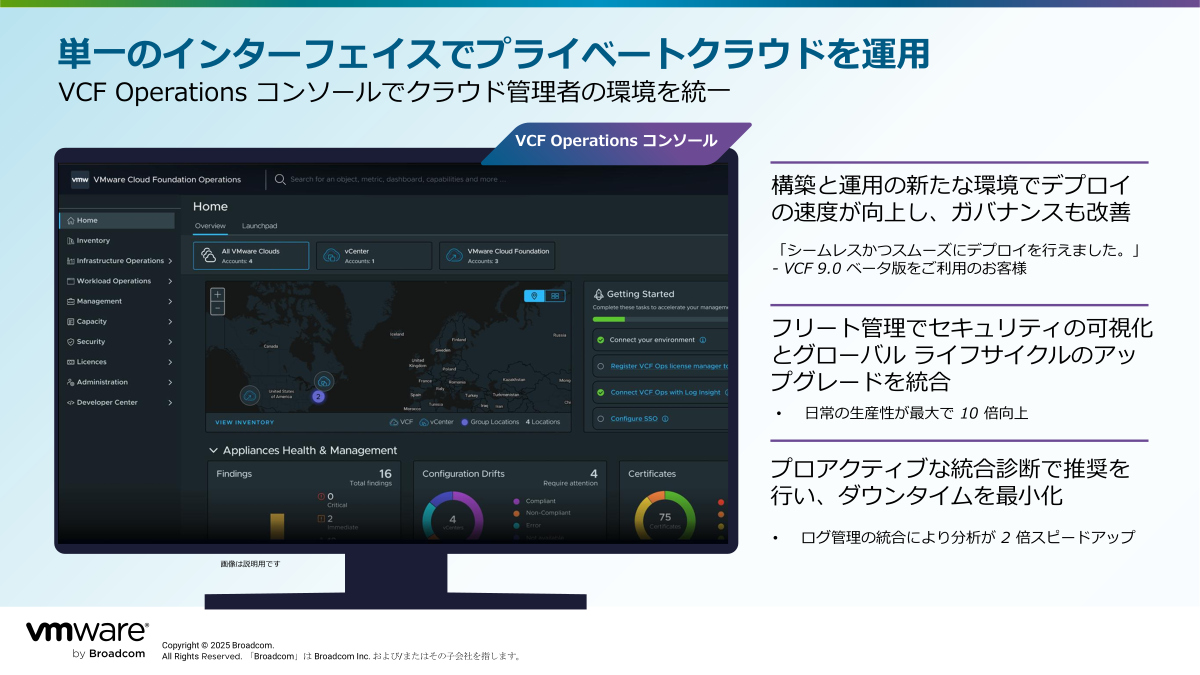1200x675 pixels.
Task: Click the Home house icon in sidebar
Action: pyautogui.click(x=70, y=220)
